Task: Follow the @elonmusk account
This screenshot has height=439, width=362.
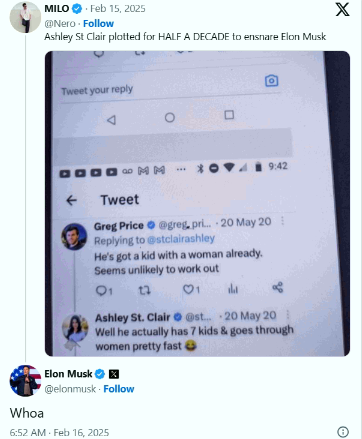Action: point(119,389)
